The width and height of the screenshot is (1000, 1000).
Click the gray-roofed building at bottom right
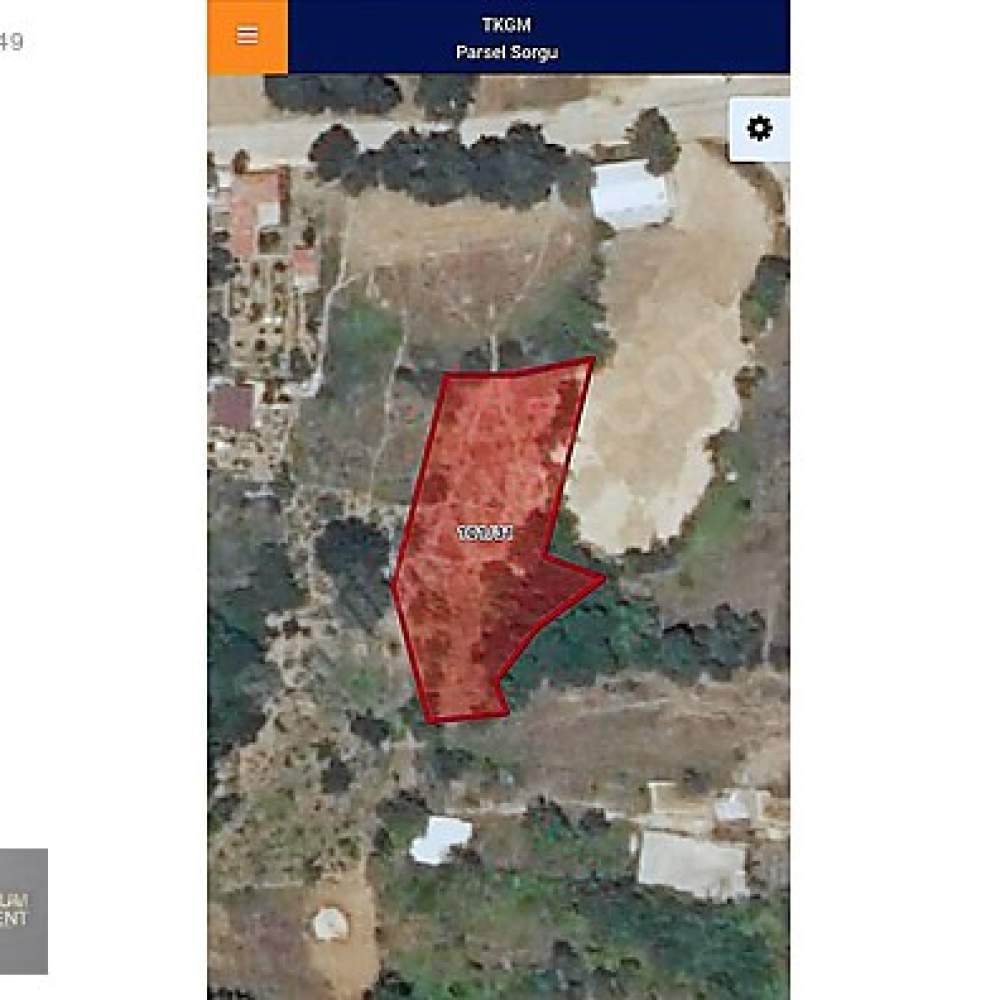coord(692,865)
